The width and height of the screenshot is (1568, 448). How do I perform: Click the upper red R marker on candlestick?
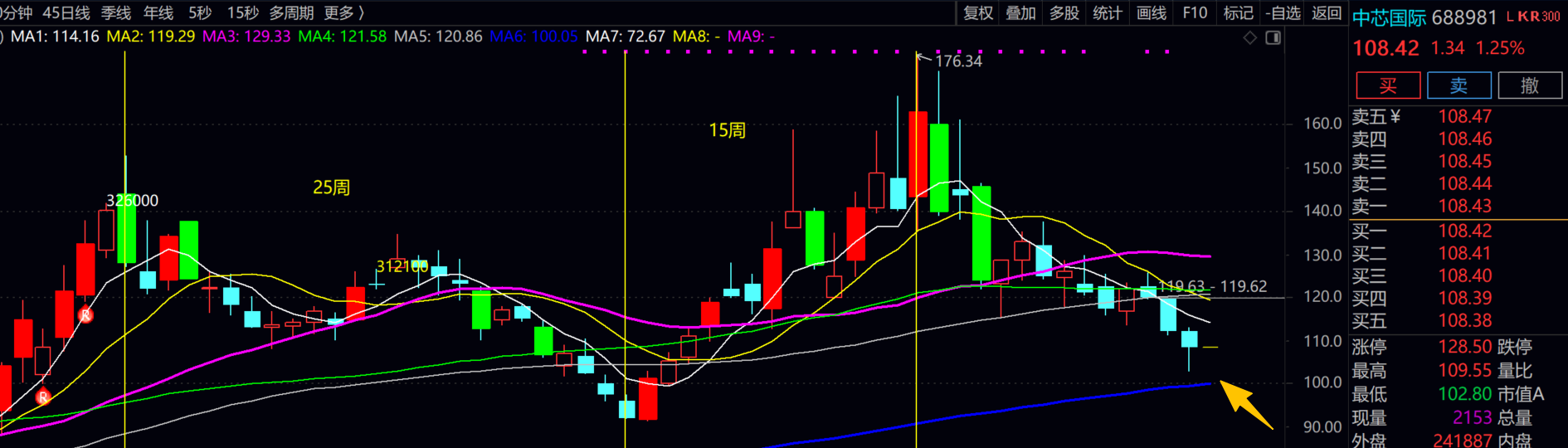click(85, 315)
